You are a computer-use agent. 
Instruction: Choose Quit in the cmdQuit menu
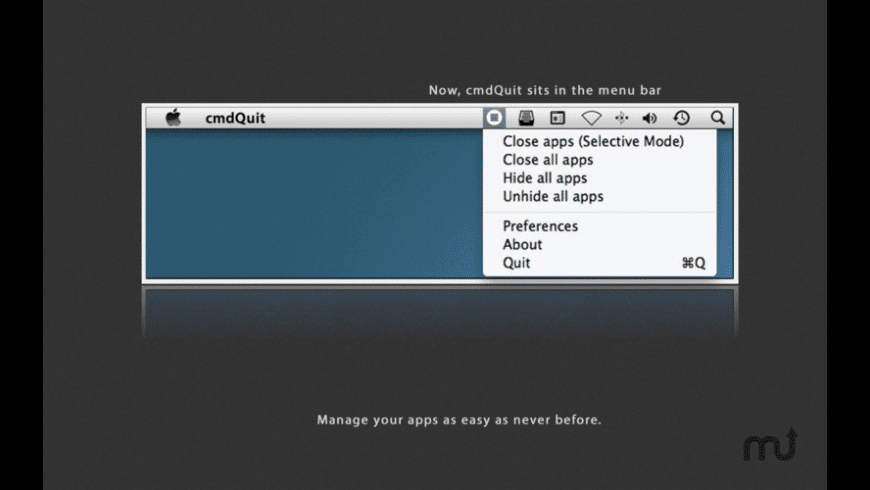tap(599, 262)
